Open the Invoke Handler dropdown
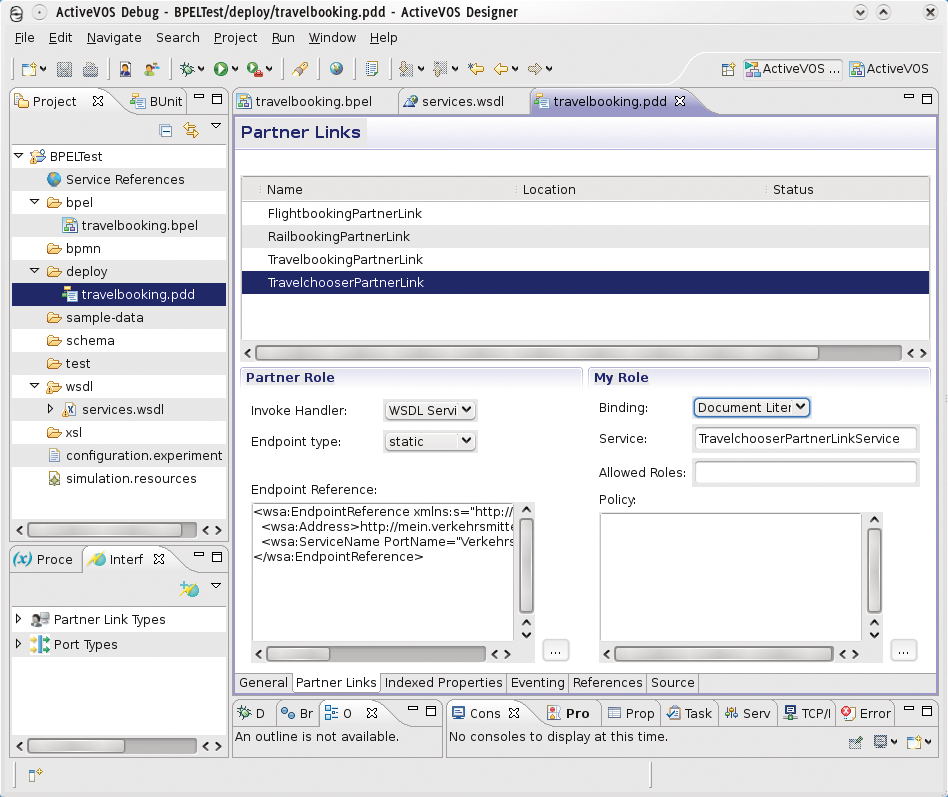 coord(430,410)
